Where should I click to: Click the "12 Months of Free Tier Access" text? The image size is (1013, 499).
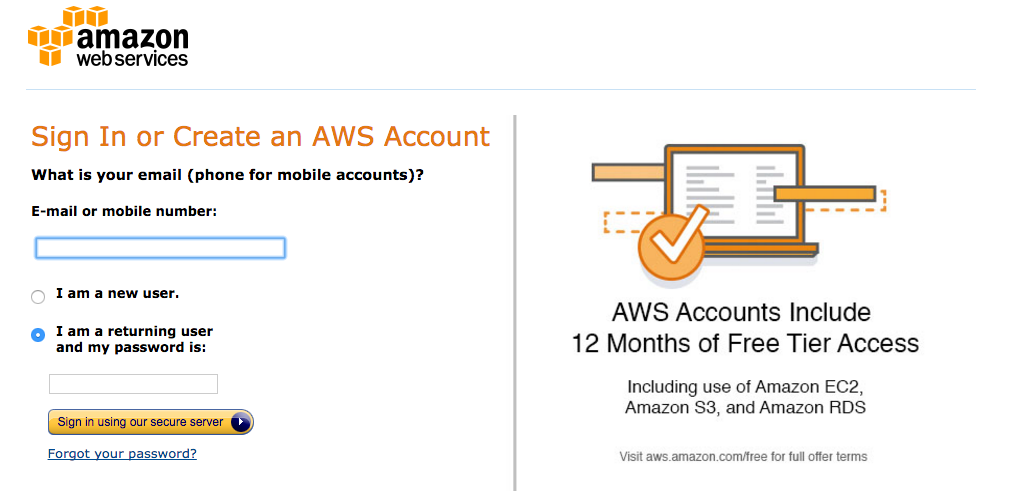[744, 344]
